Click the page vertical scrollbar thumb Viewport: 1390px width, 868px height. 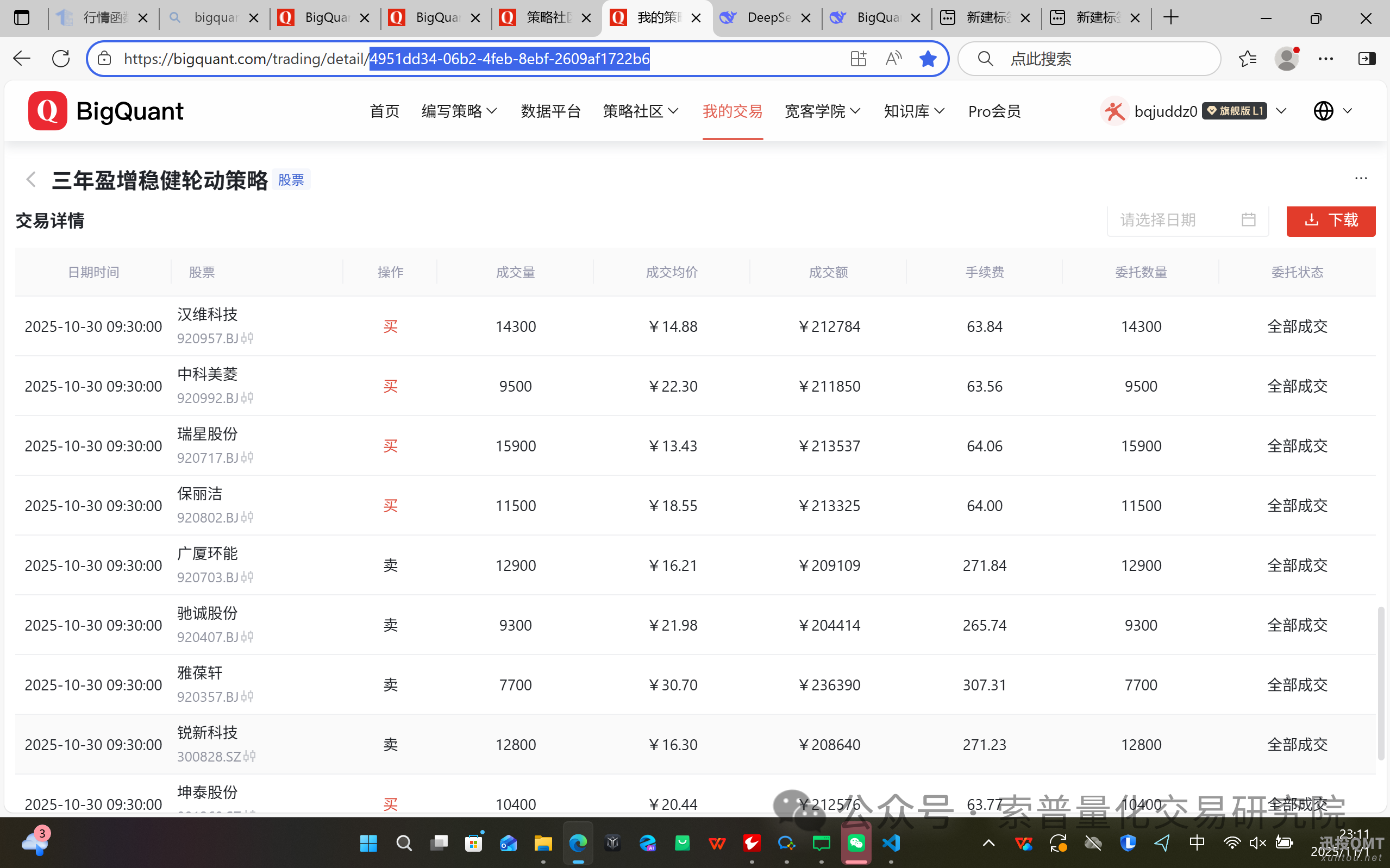1381,683
